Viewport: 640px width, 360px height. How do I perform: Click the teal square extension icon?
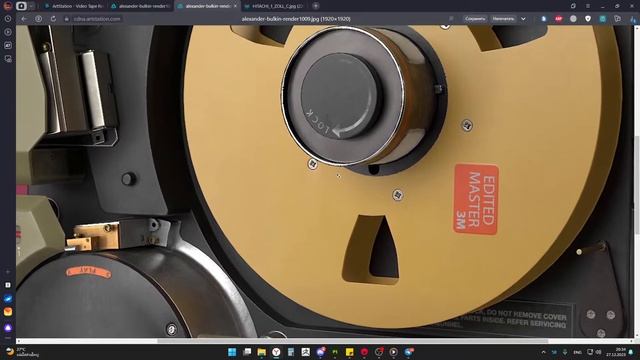602,19
